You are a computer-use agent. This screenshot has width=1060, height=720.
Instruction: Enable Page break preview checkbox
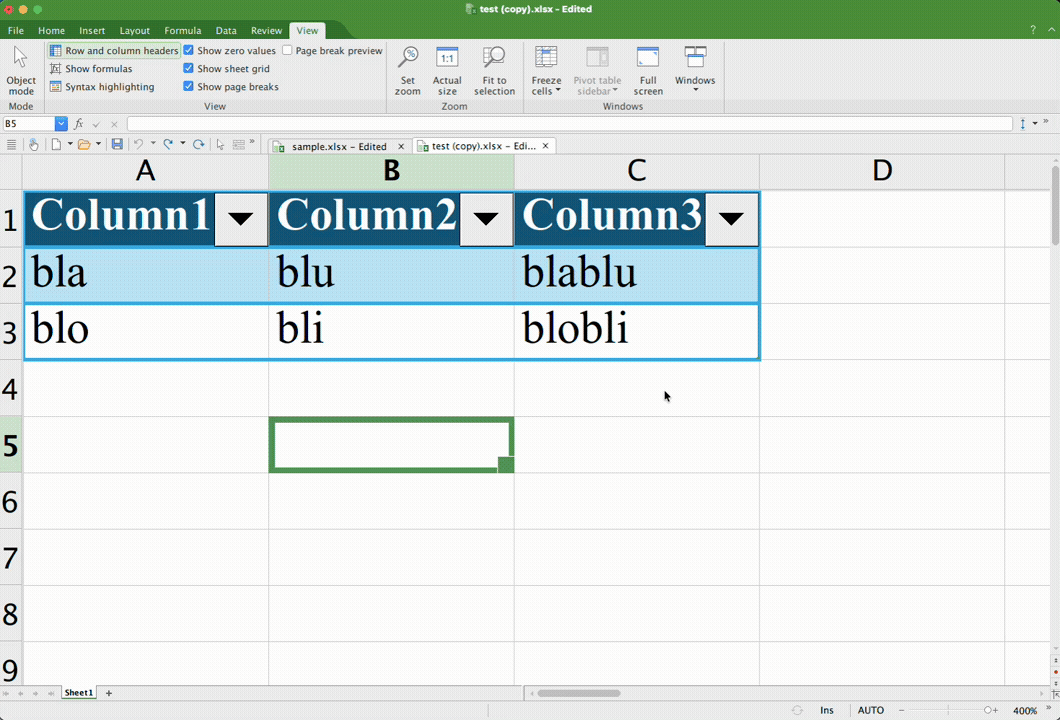tap(288, 51)
